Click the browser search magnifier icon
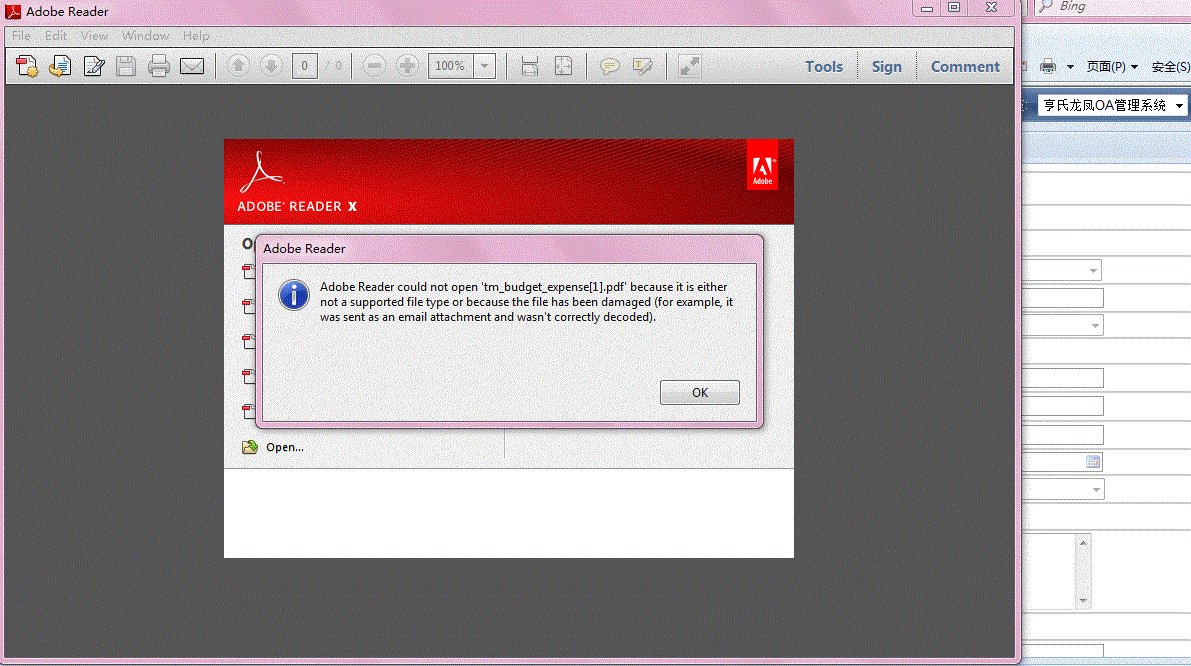The width and height of the screenshot is (1191, 666). coord(1046,7)
